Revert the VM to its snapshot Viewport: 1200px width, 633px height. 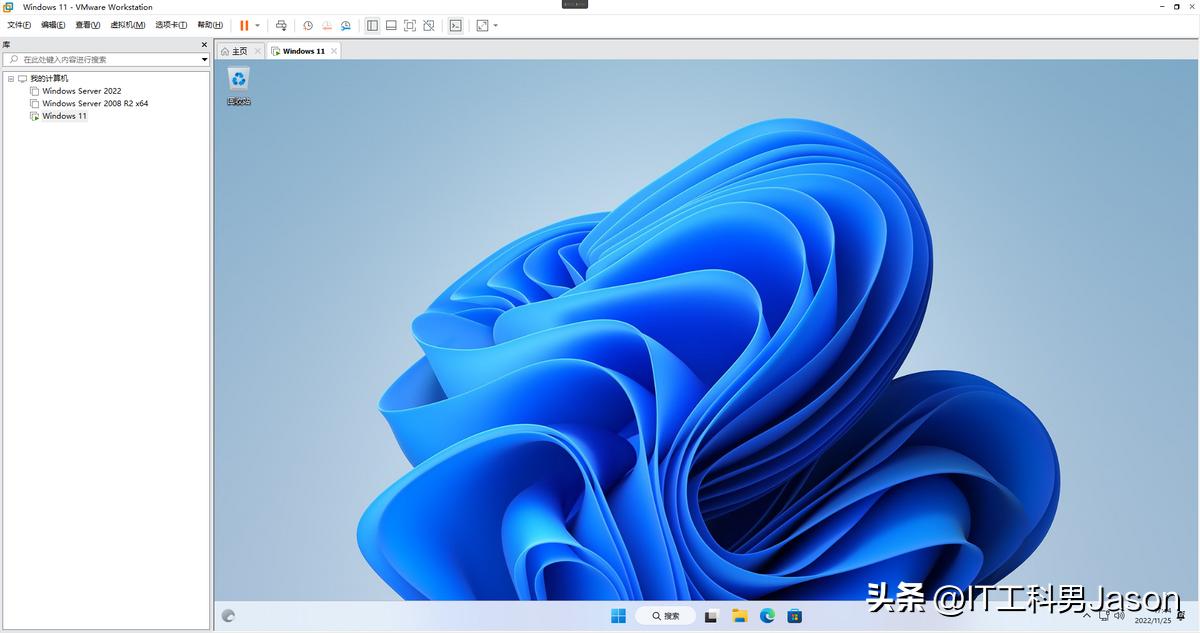[x=327, y=25]
